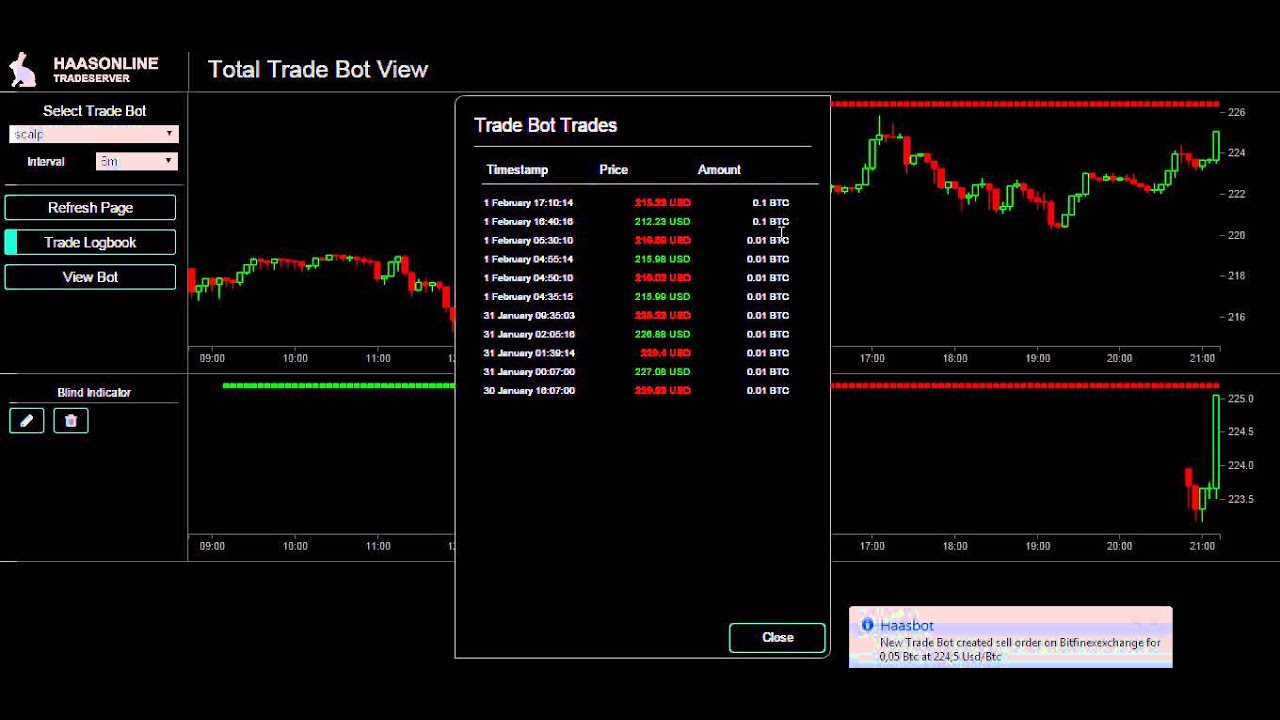Click the Blind Indicator label
The width and height of the screenshot is (1280, 720).
(x=94, y=393)
